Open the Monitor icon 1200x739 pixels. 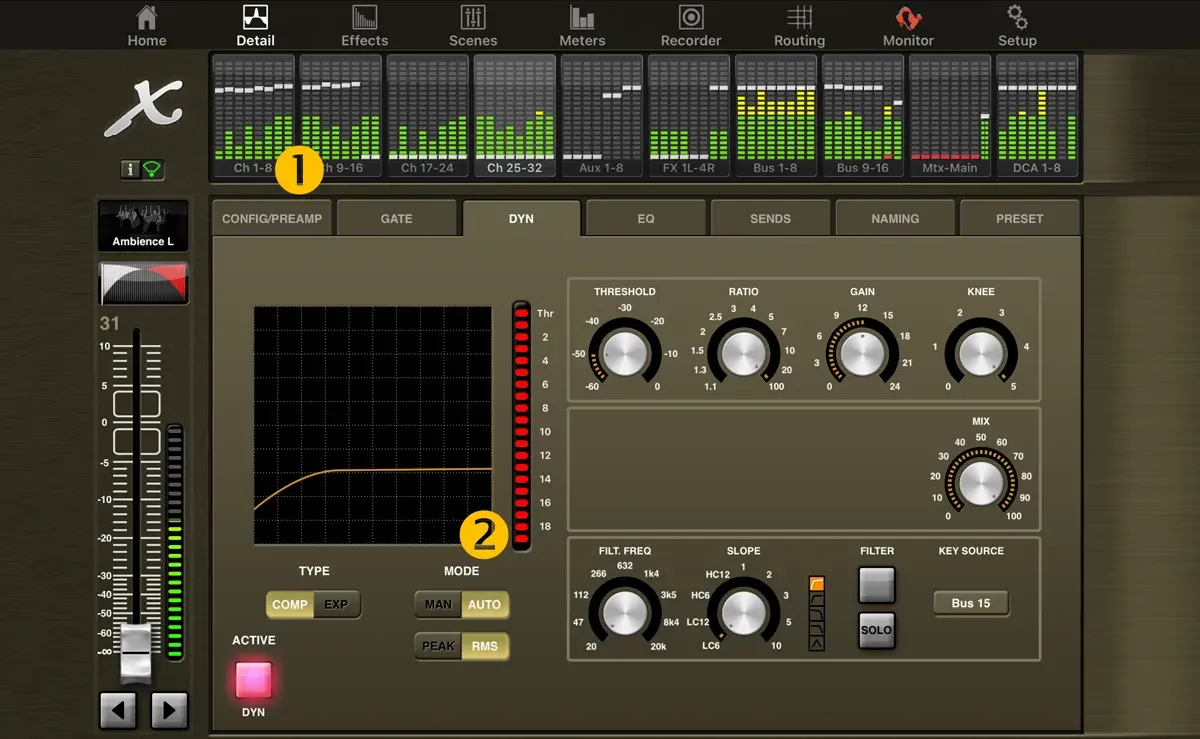pos(908,26)
